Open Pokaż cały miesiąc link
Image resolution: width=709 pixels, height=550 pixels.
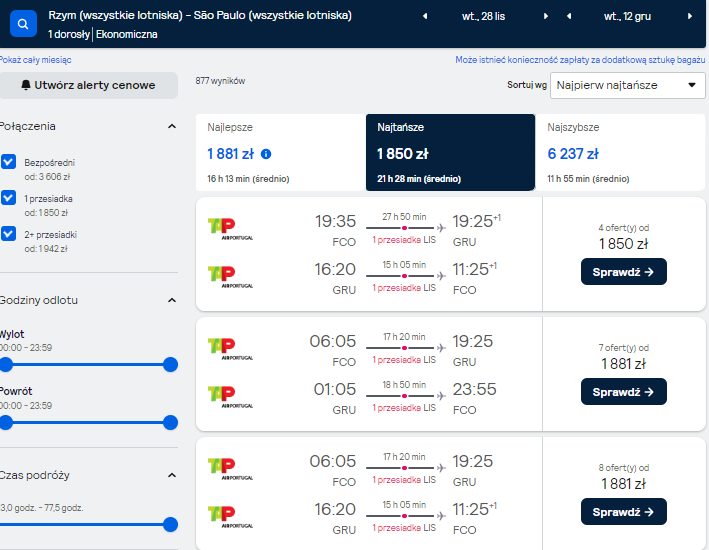[x=35, y=60]
